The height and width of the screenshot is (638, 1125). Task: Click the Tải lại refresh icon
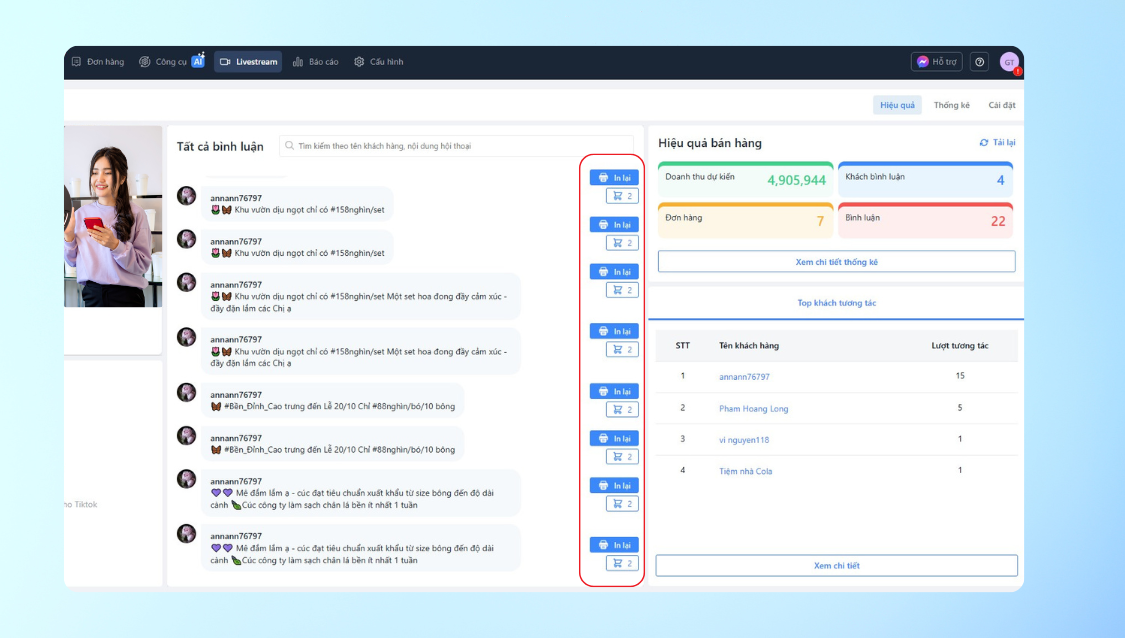(x=984, y=143)
